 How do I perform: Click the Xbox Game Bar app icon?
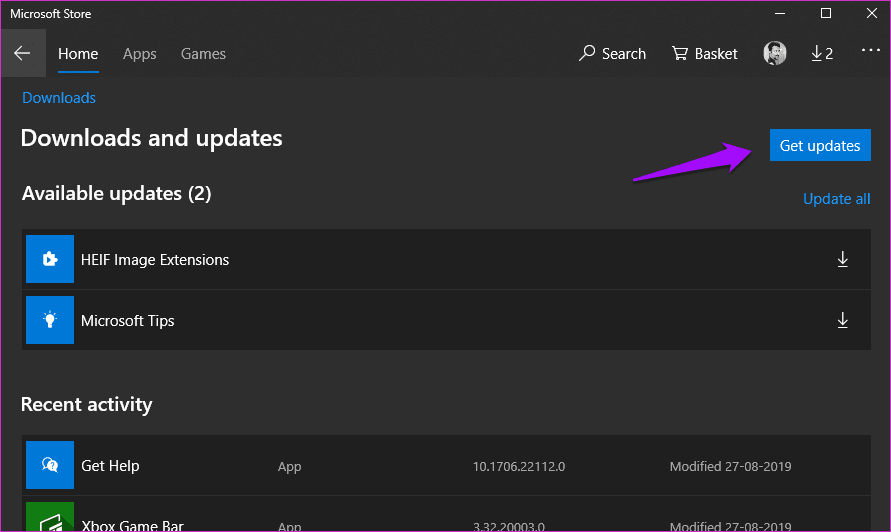[x=50, y=517]
